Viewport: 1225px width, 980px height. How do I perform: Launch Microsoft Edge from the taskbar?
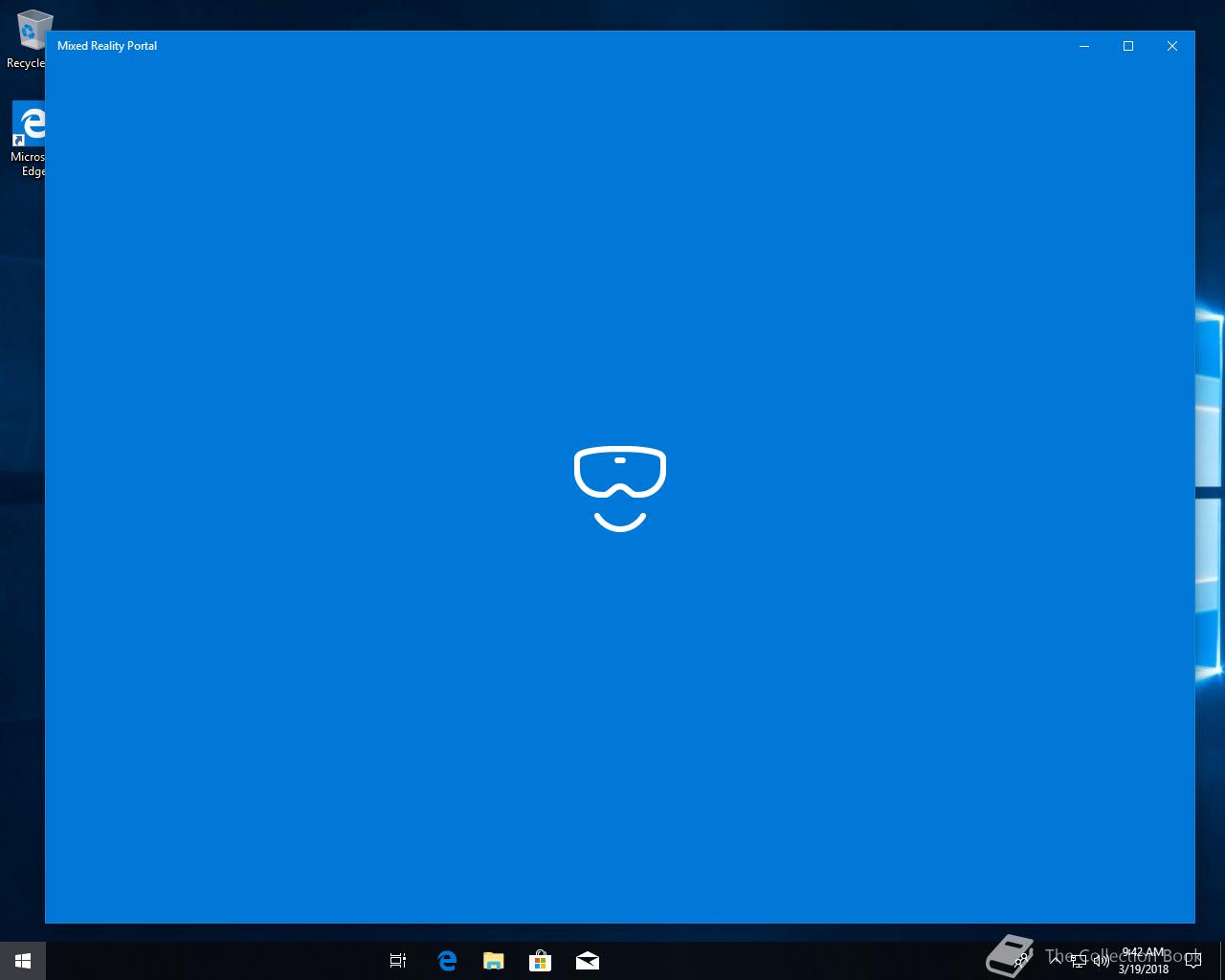pos(446,961)
